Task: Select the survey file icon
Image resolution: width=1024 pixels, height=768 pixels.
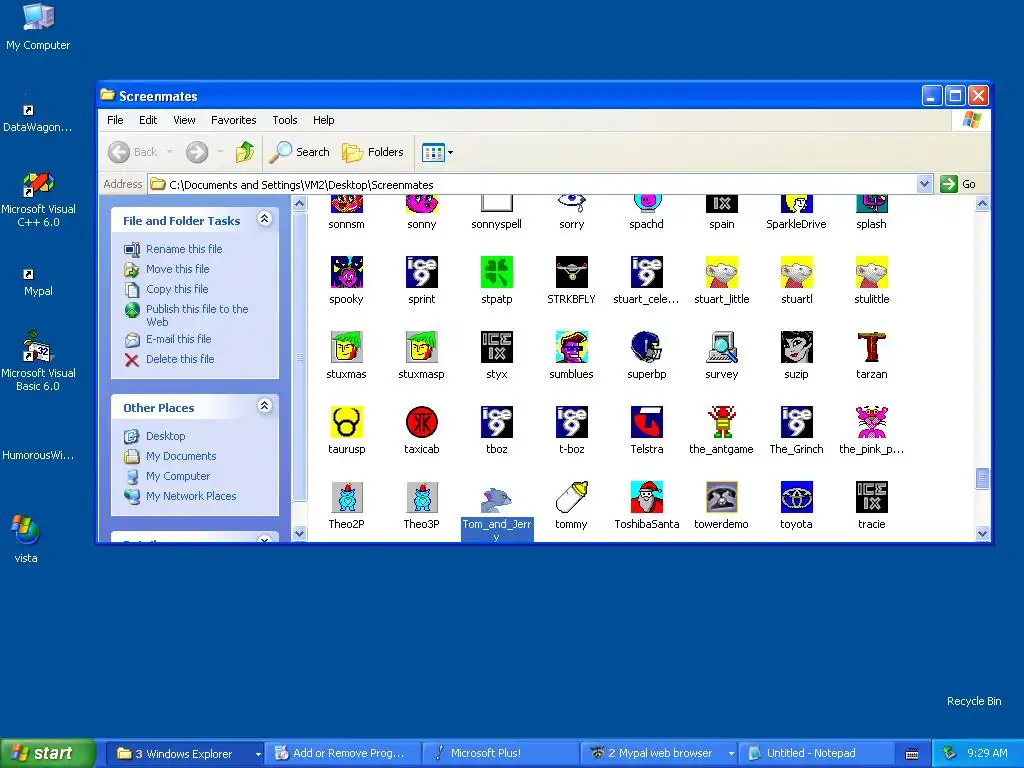Action: pos(722,347)
